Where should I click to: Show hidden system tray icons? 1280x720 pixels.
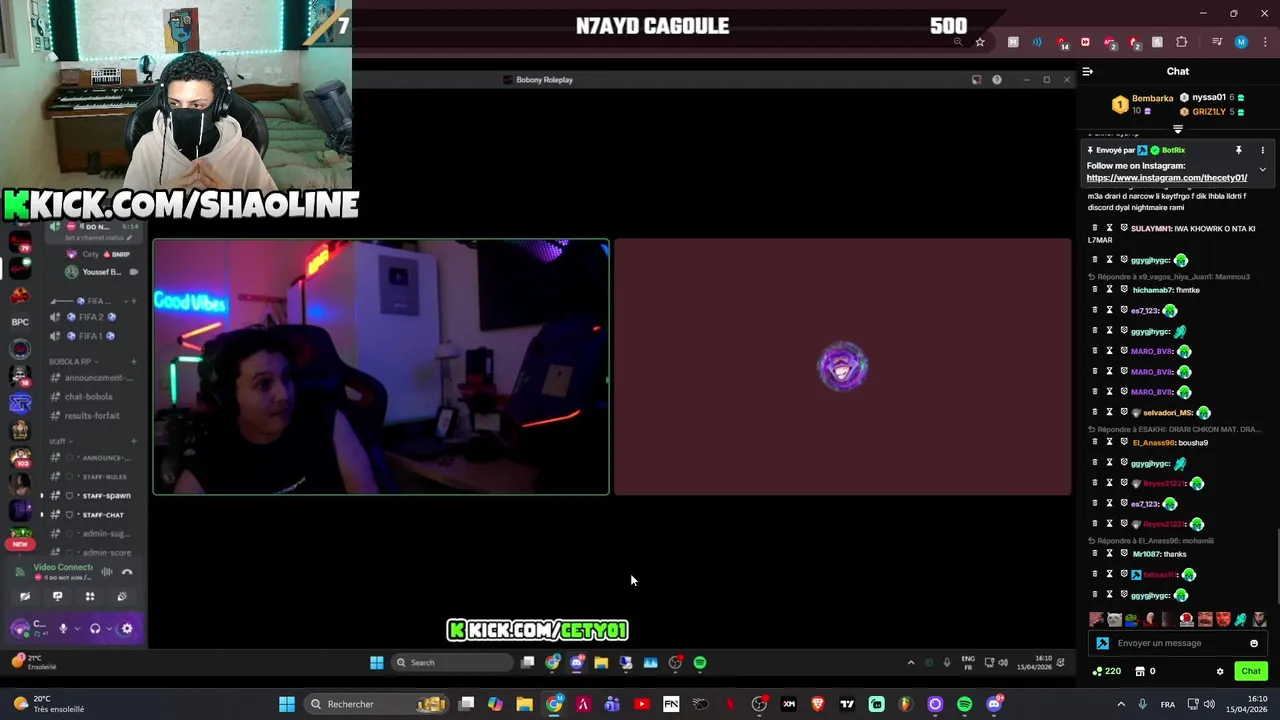(1120, 704)
